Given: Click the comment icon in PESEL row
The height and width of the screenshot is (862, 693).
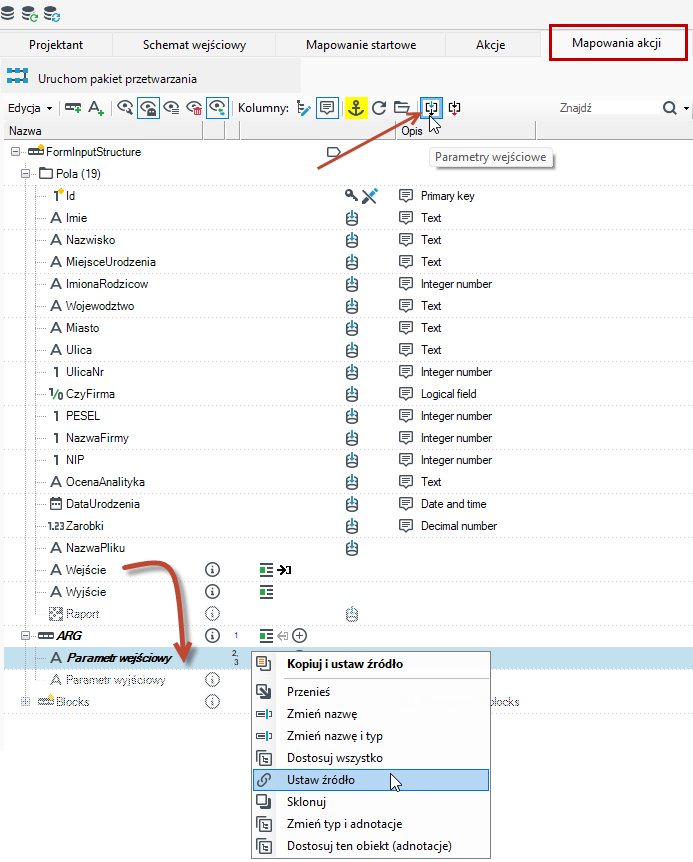Looking at the screenshot, I should point(406,416).
